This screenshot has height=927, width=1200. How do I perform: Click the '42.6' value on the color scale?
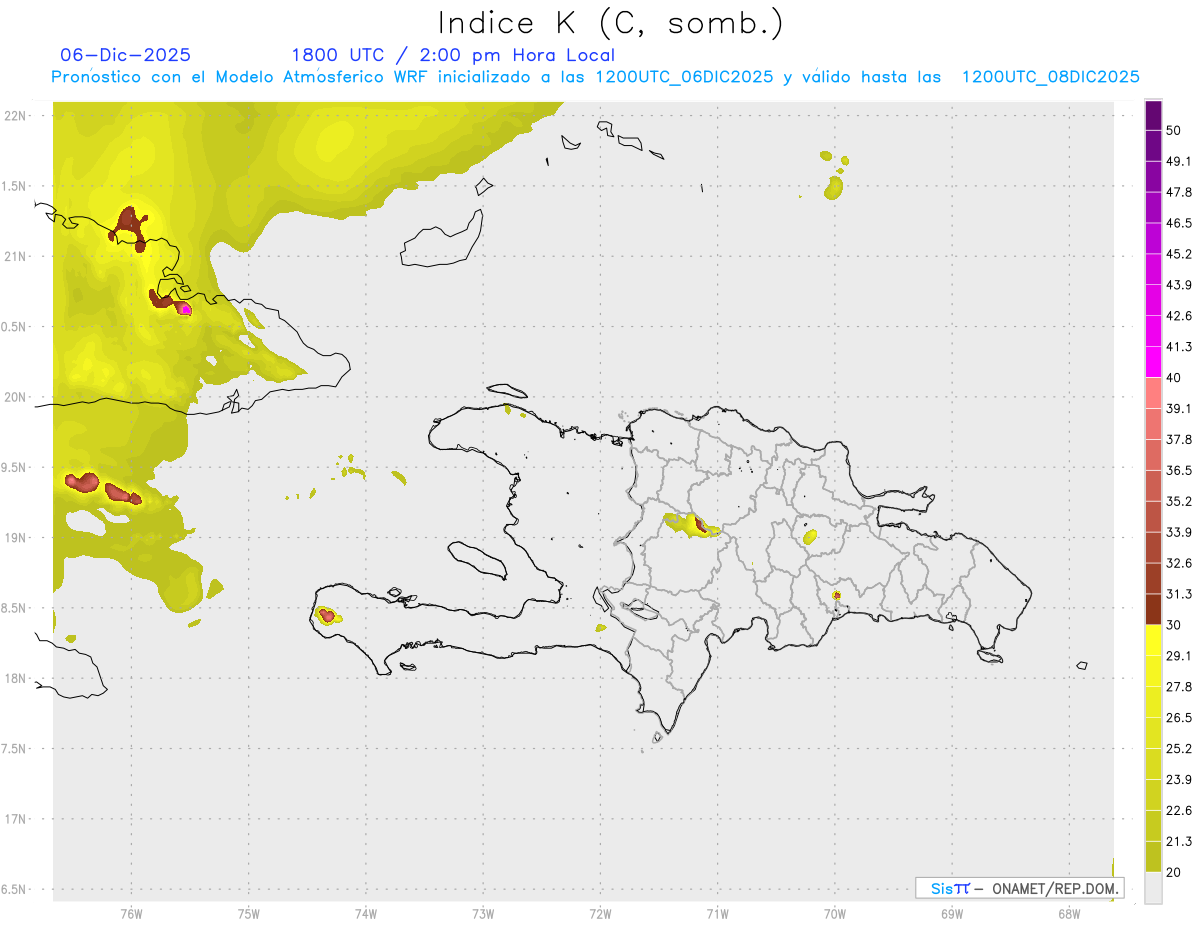click(x=1179, y=316)
